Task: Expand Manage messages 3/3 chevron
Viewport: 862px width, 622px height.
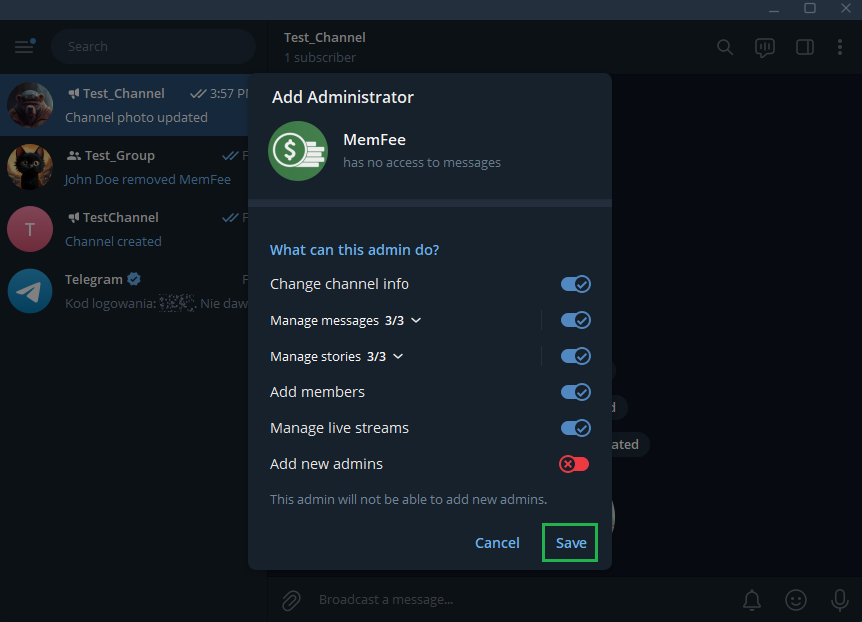Action: coord(416,320)
